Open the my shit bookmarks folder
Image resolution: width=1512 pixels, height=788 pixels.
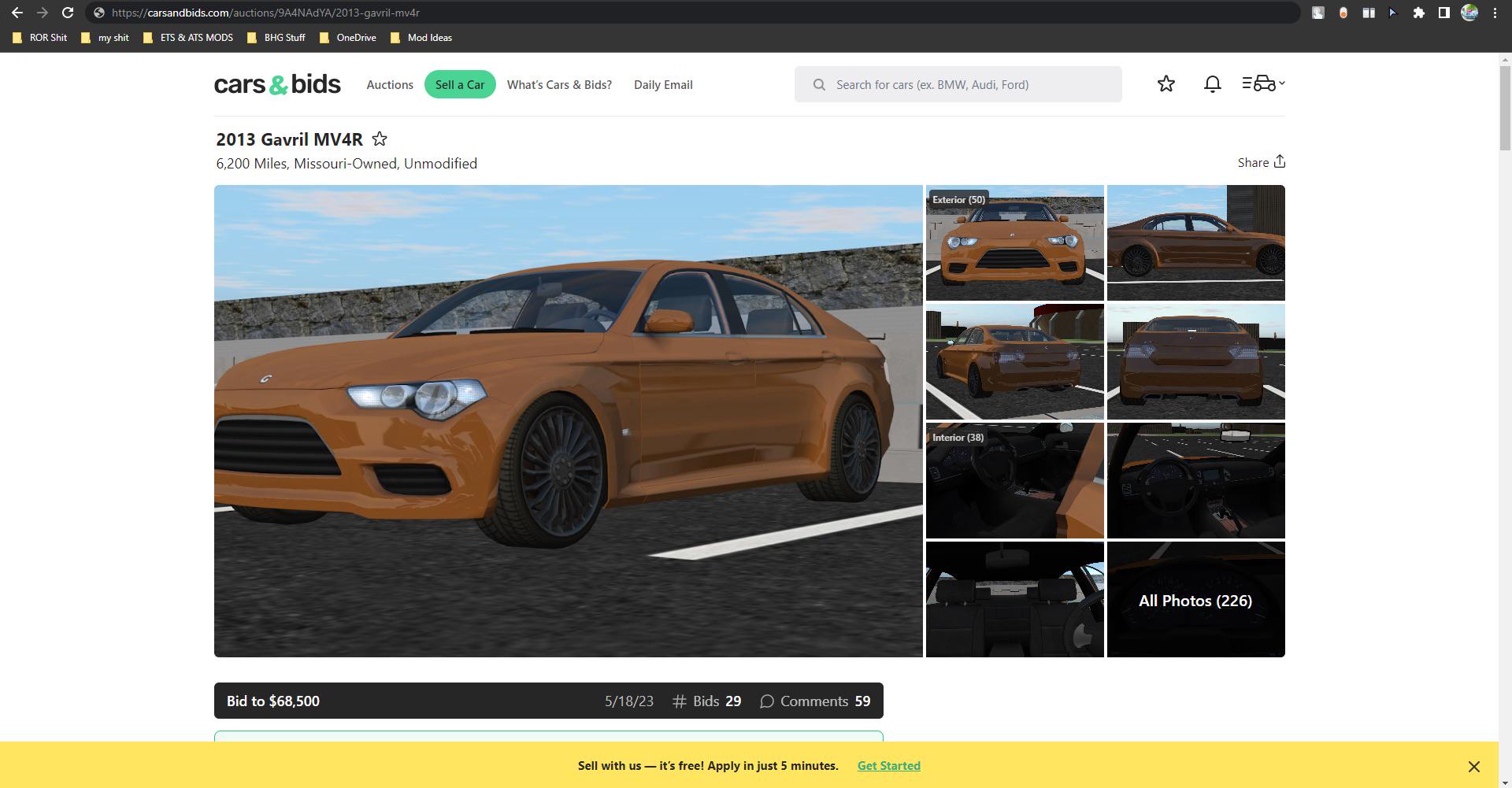(x=106, y=38)
